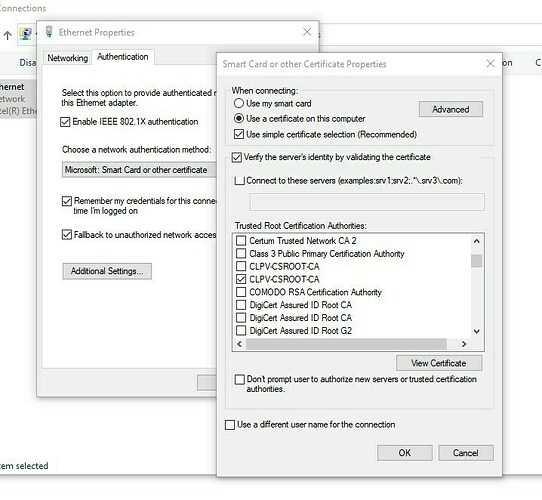Image resolution: width=542 pixels, height=500 pixels.
Task: Uncheck Verify the server's identity checkbox
Action: click(x=236, y=157)
